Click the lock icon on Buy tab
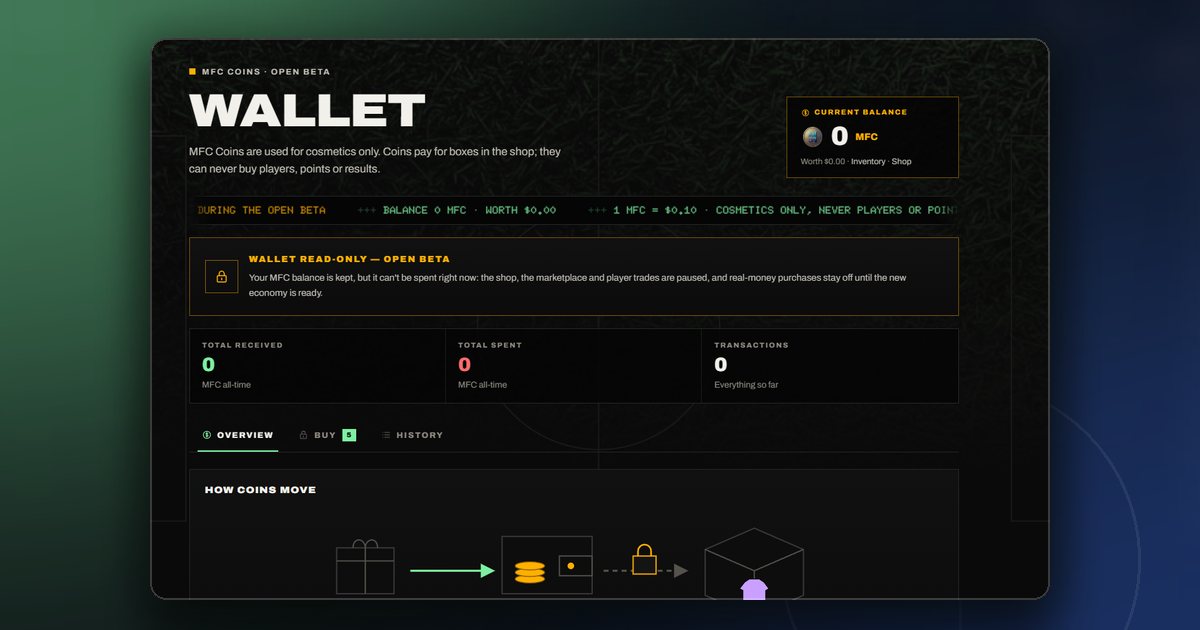 coord(303,435)
